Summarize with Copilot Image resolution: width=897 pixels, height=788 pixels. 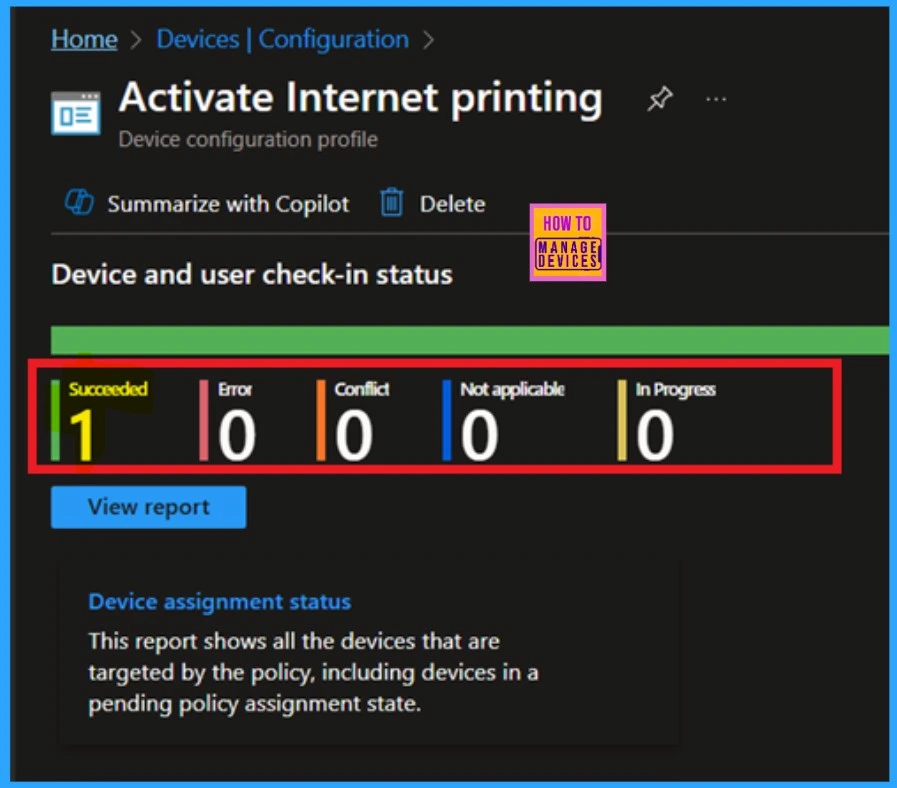228,204
